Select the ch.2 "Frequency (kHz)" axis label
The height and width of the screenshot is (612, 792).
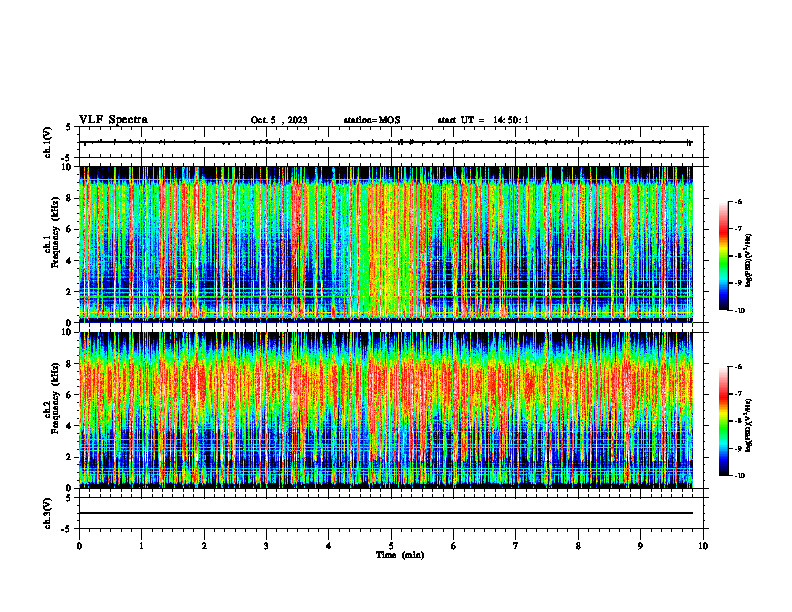point(55,398)
